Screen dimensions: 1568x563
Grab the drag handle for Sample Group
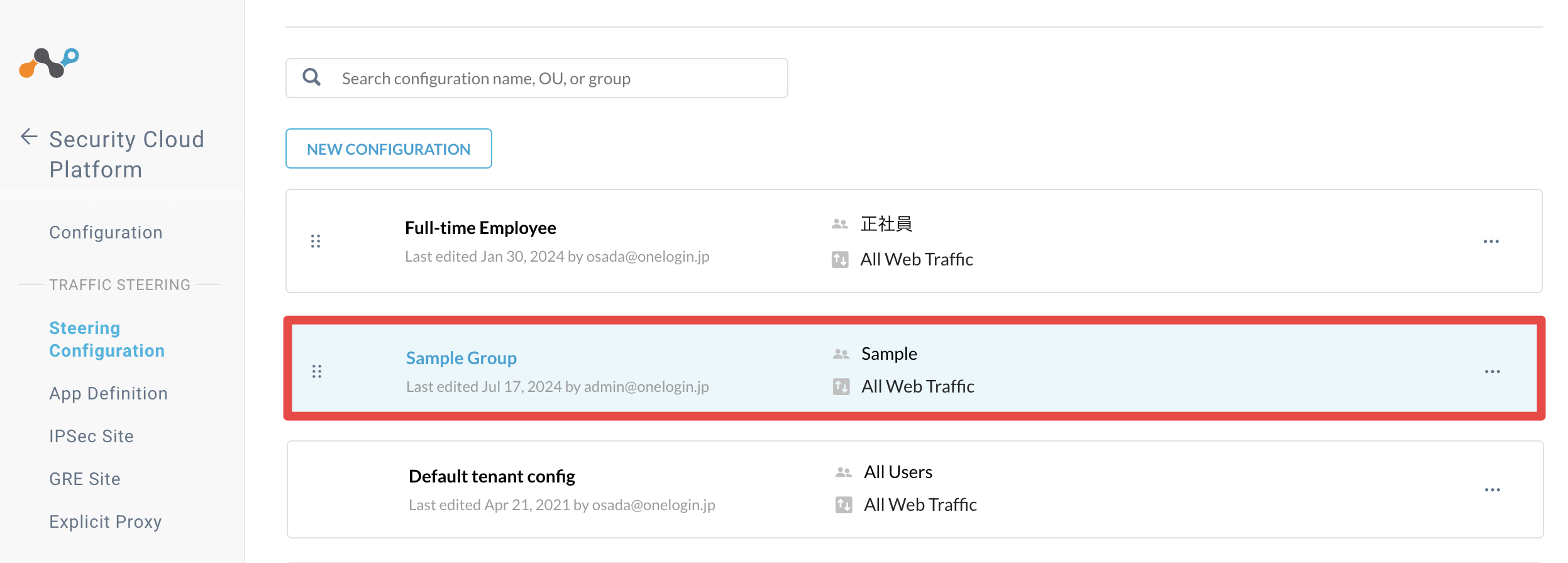pos(317,371)
